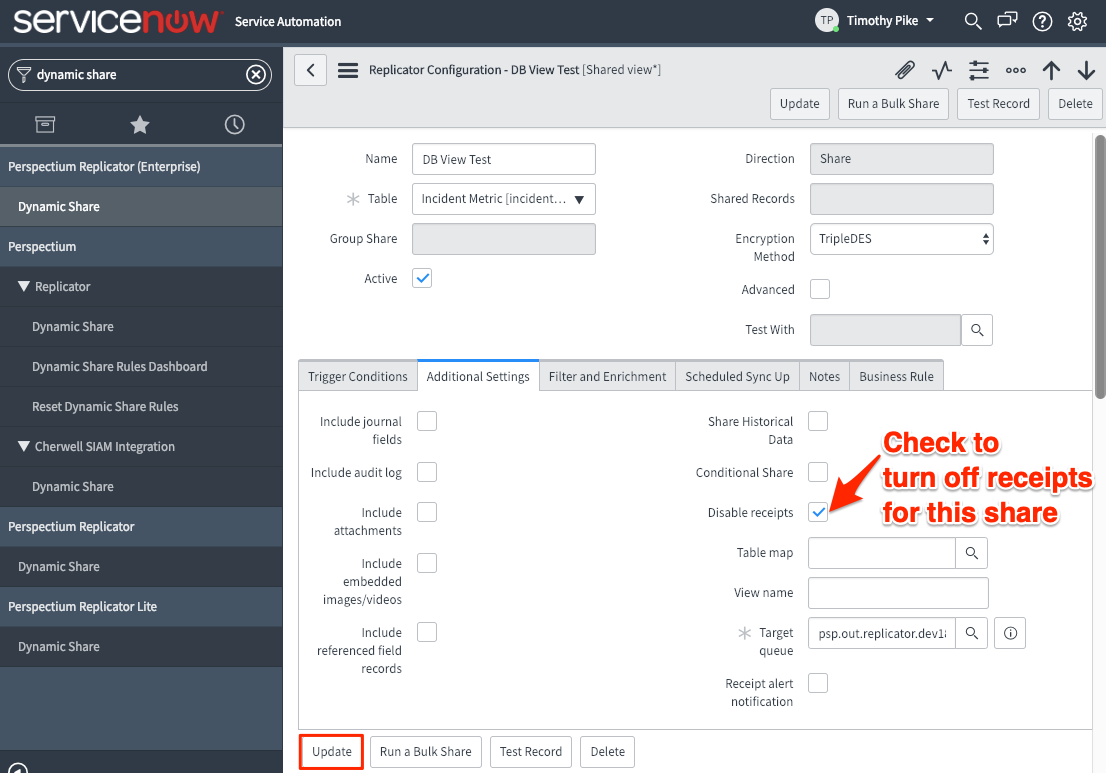Enable Share Historical Data checkbox
Viewport: 1106px width, 773px height.
tap(818, 421)
